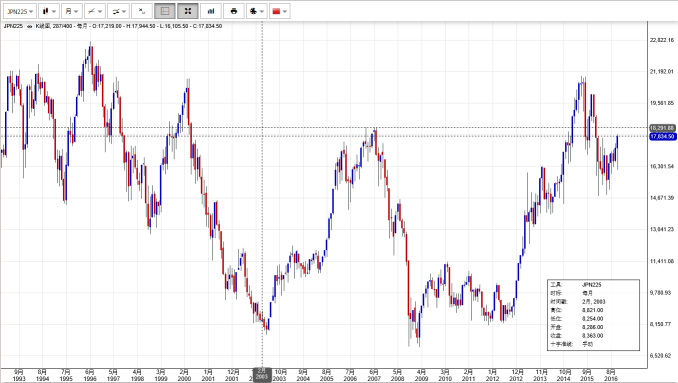This screenshot has height=383, width=678.
Task: Open the line drawing tools dropdown
Action: 95,11
